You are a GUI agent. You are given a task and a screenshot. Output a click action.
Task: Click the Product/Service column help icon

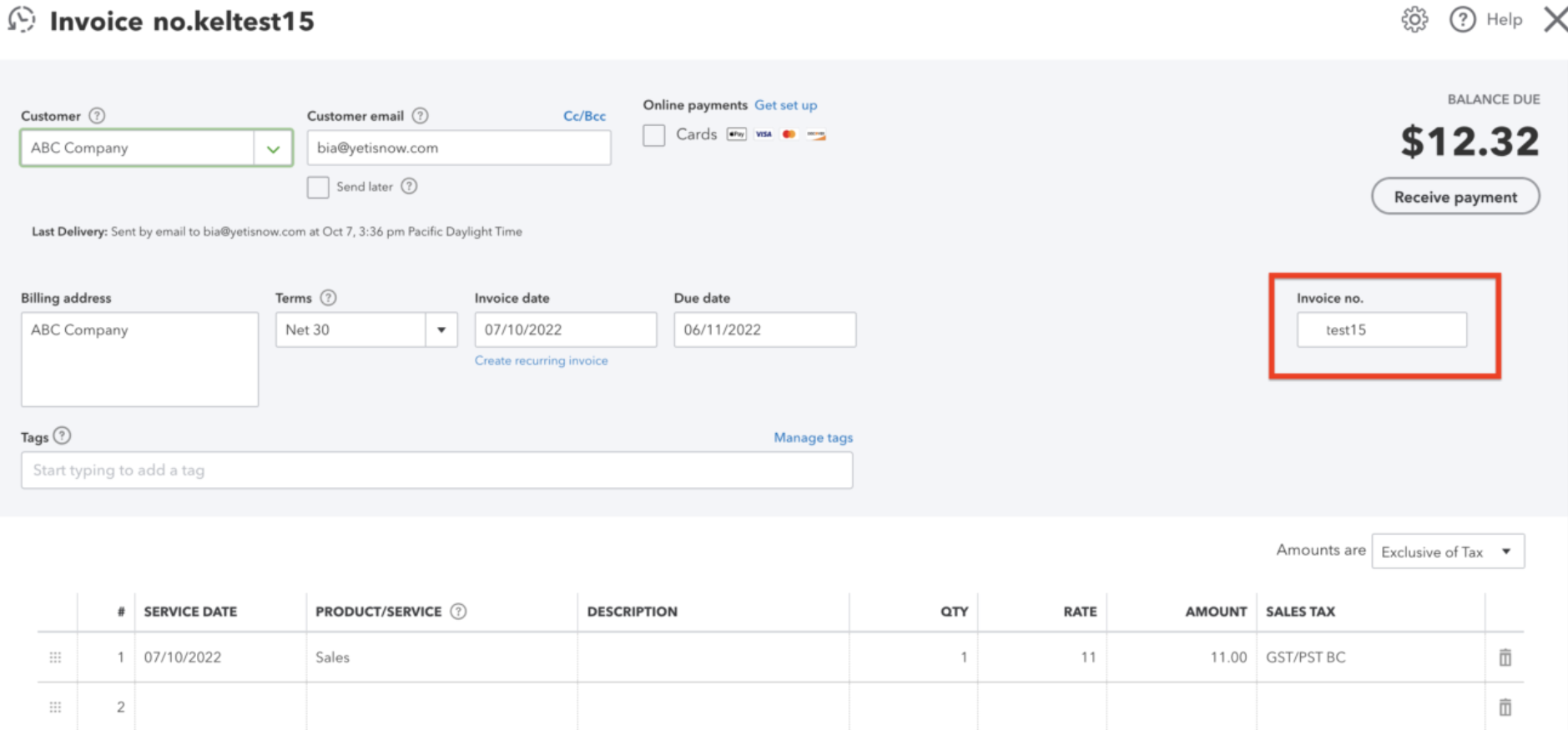[458, 612]
